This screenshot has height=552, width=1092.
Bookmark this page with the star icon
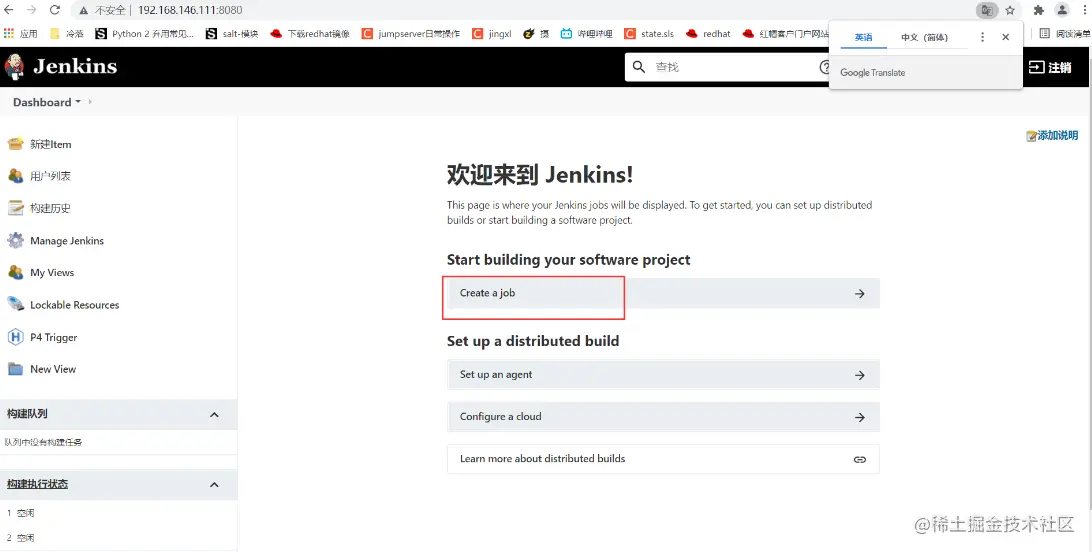[x=1010, y=10]
